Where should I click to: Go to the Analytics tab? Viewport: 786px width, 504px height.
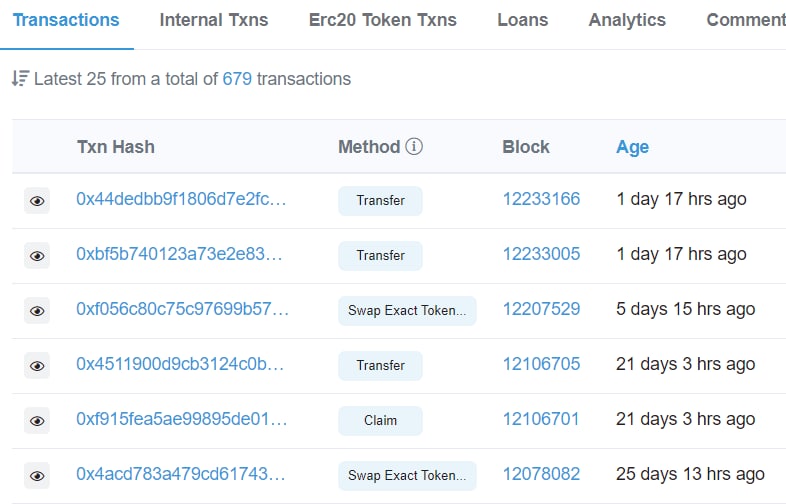(x=627, y=20)
